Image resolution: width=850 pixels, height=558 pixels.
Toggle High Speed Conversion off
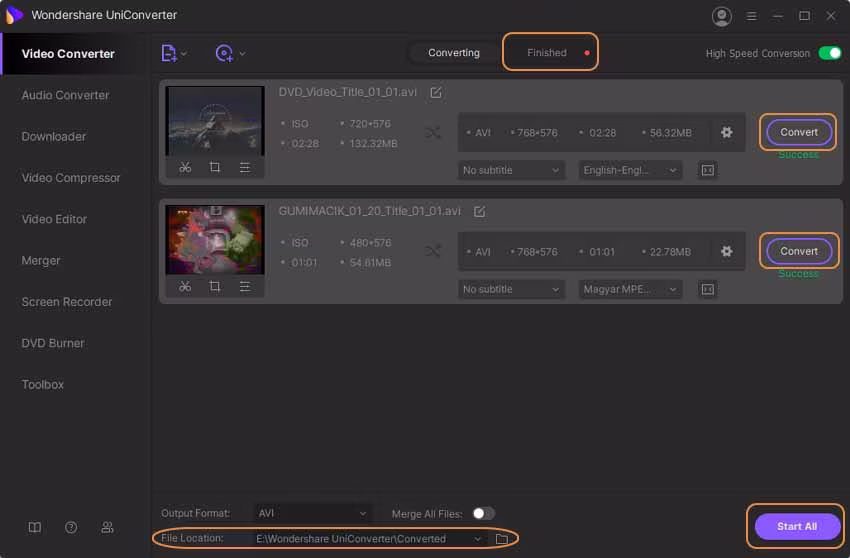tap(830, 53)
